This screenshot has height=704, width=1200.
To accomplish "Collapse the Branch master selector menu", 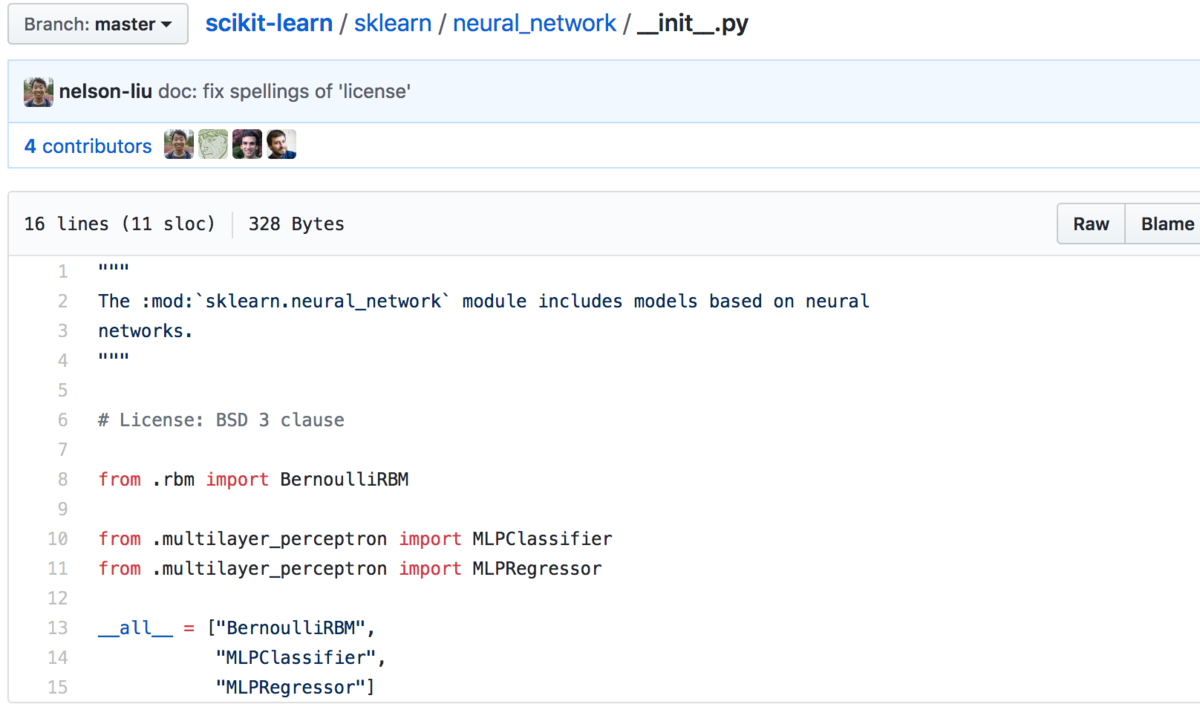I will pos(97,23).
